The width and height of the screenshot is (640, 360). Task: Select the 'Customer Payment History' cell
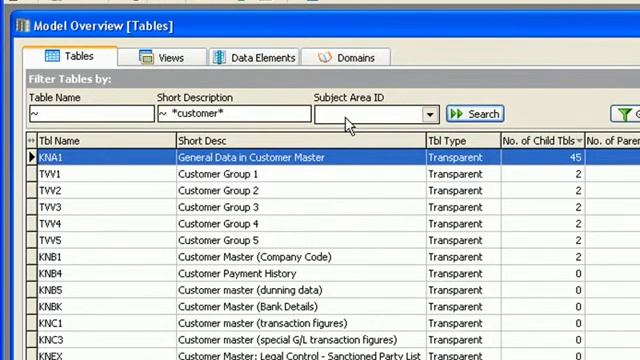point(301,273)
